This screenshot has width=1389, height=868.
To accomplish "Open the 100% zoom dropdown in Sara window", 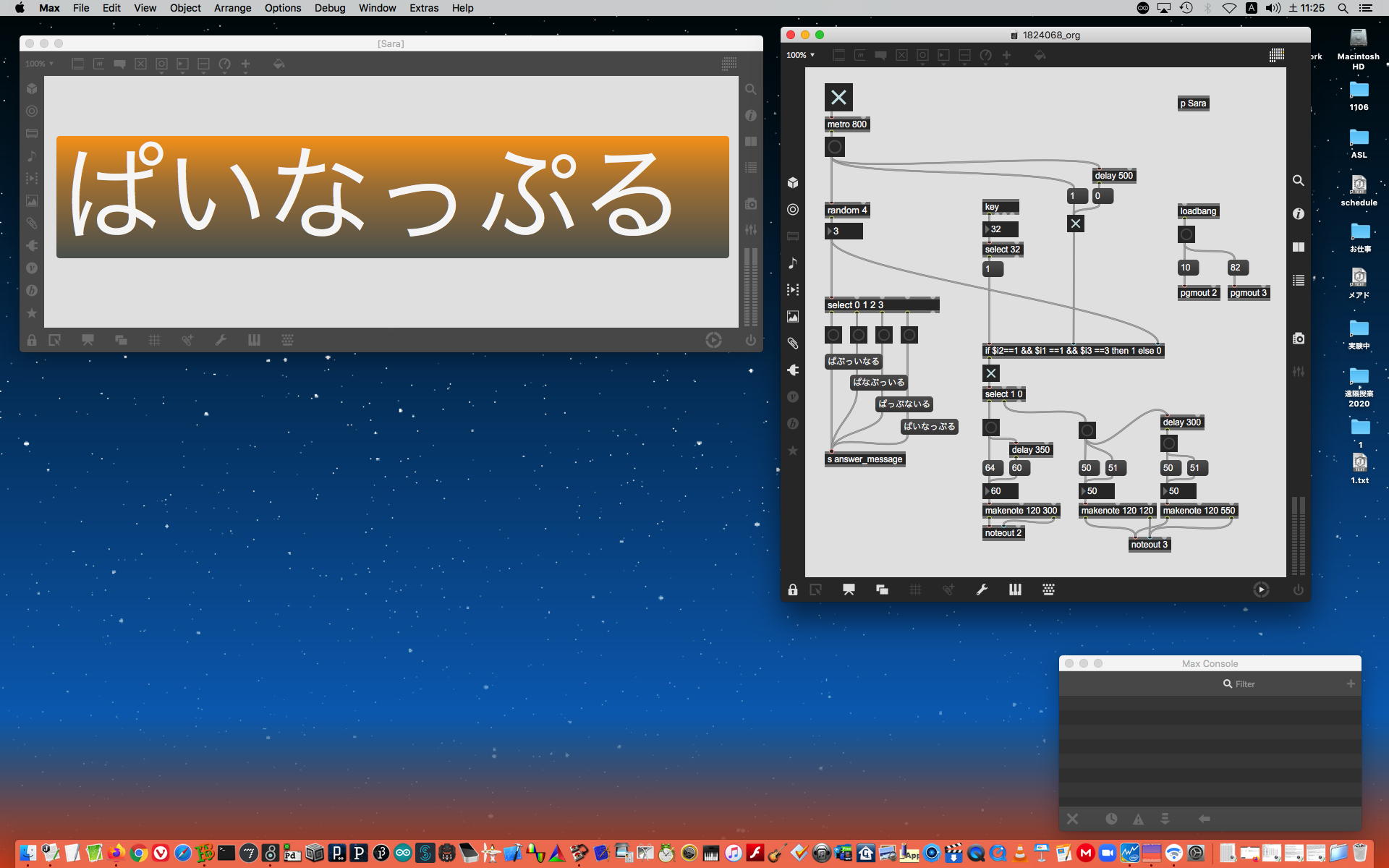I will click(40, 64).
